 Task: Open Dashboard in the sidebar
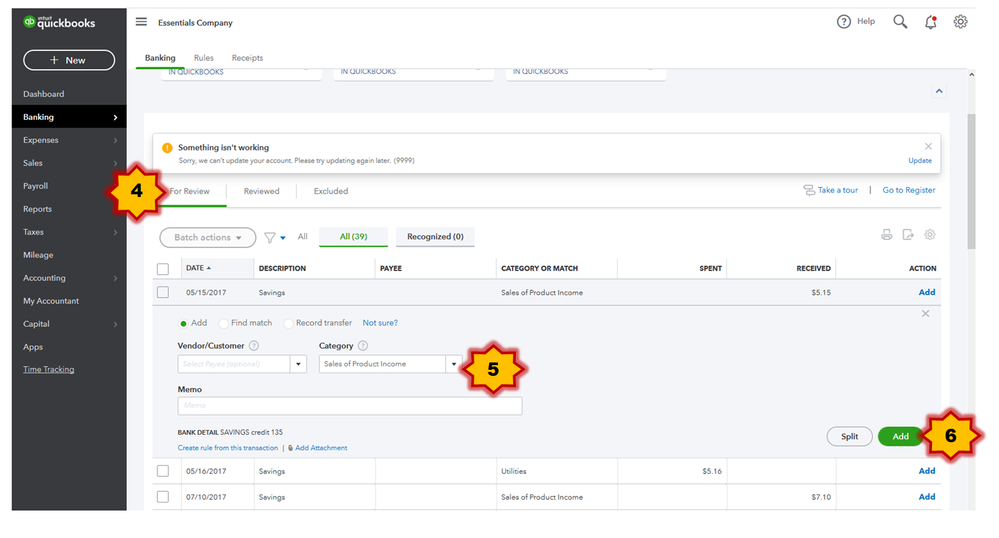click(43, 94)
